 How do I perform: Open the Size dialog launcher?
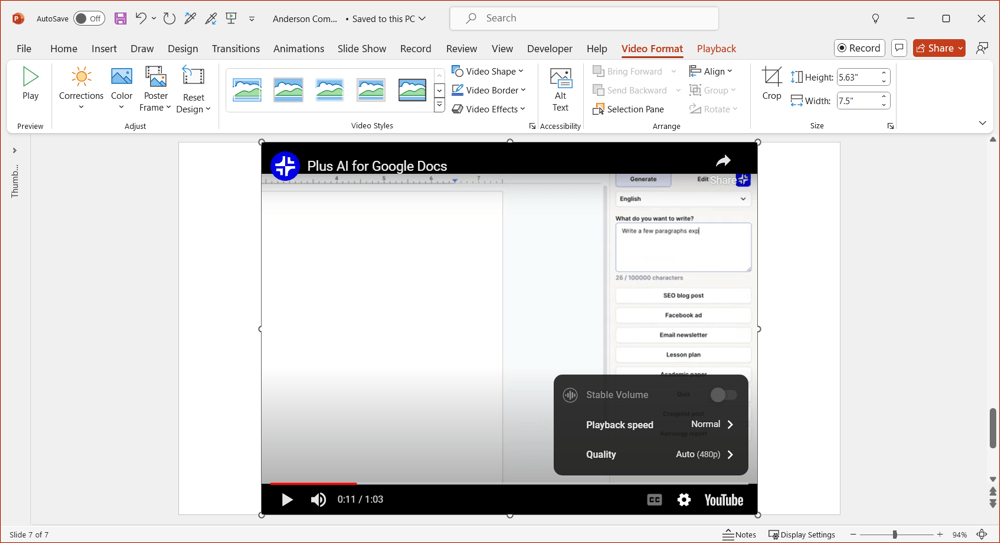click(890, 126)
